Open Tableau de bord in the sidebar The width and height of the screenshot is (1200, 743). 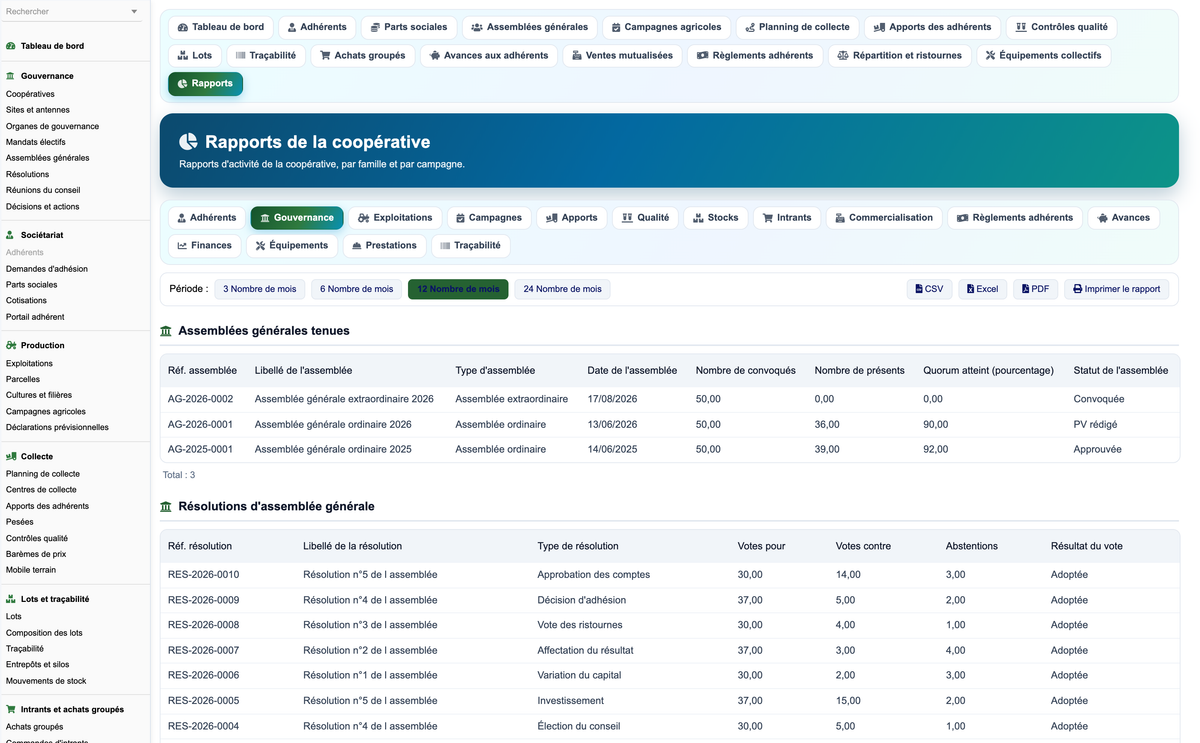coord(52,46)
